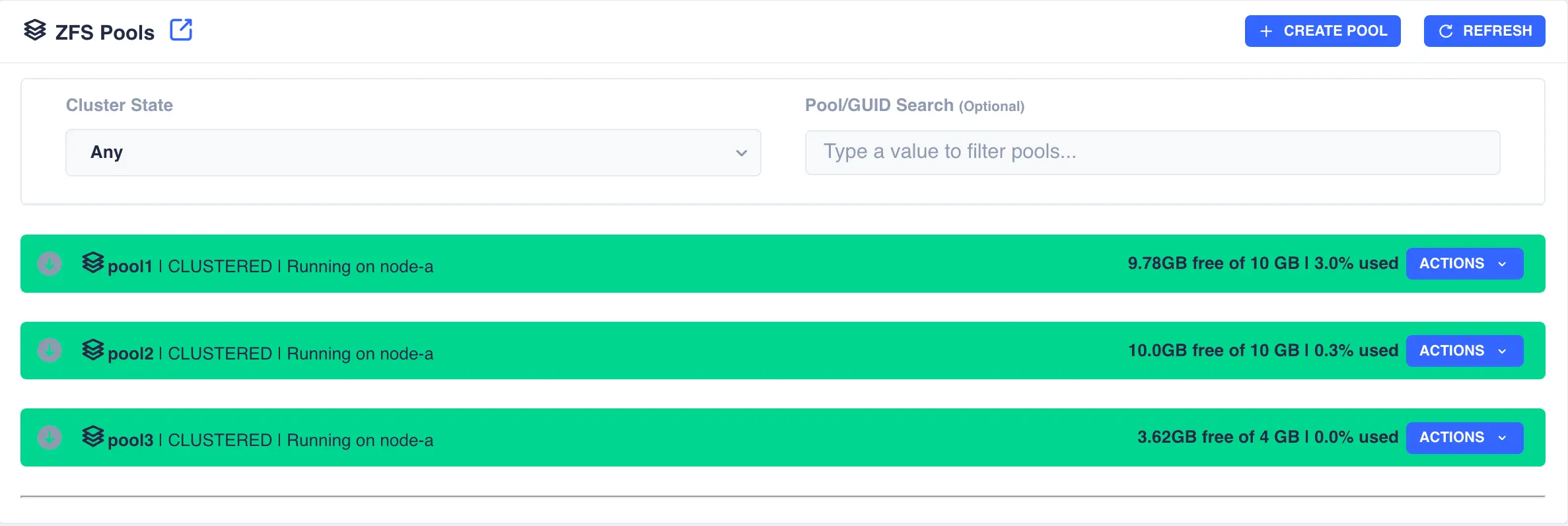The image size is (1568, 526).
Task: Open the ACTIONS menu for pool3
Action: (1464, 437)
